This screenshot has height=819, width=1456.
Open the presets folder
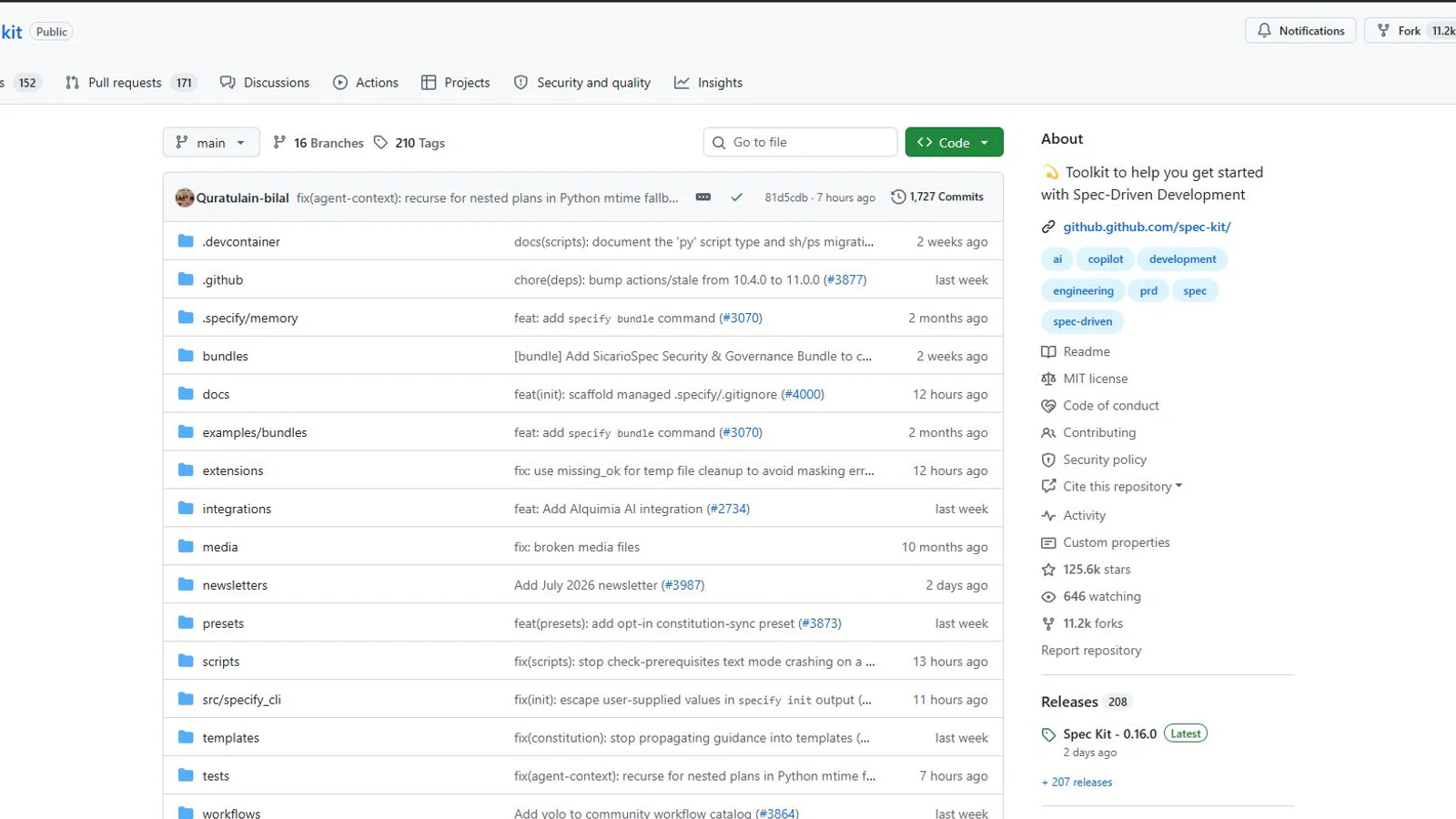point(223,624)
